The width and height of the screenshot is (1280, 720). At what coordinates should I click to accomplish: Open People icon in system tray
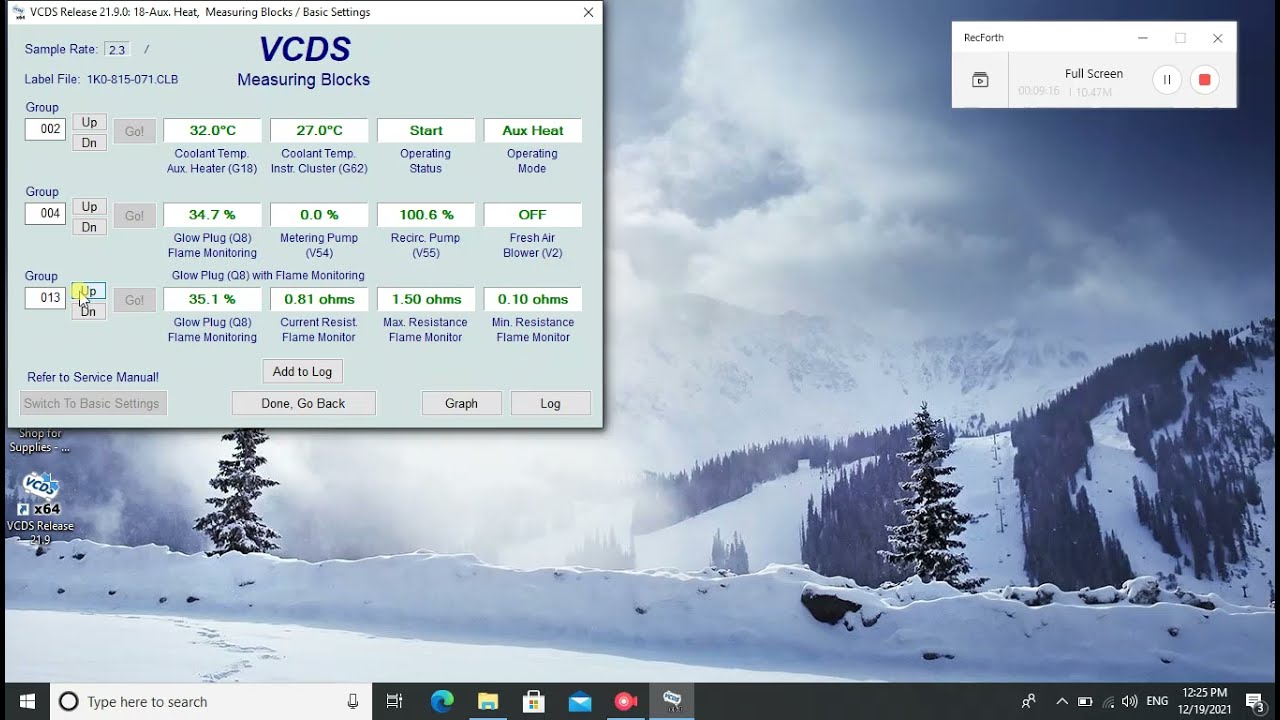tap(1029, 702)
